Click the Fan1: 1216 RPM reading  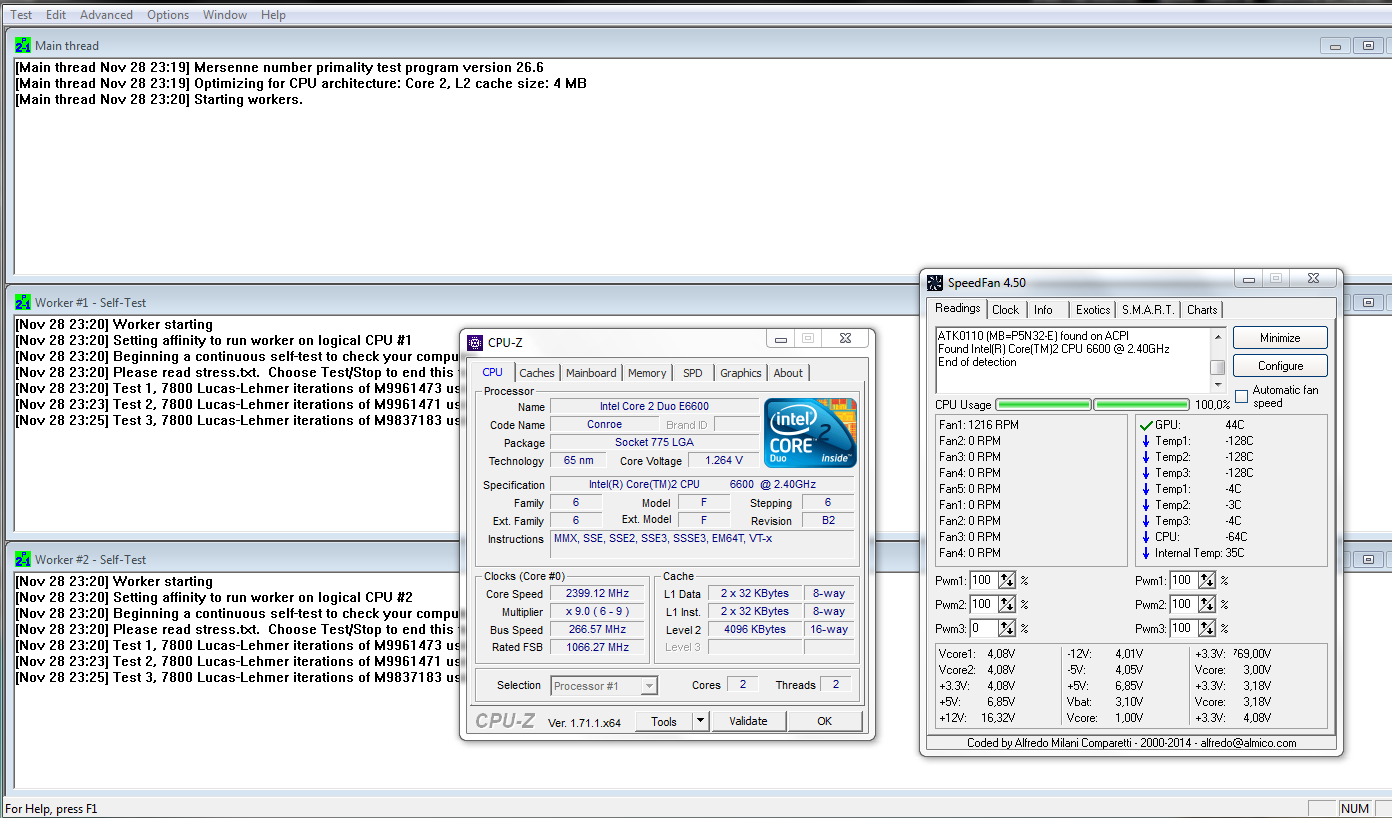click(979, 425)
